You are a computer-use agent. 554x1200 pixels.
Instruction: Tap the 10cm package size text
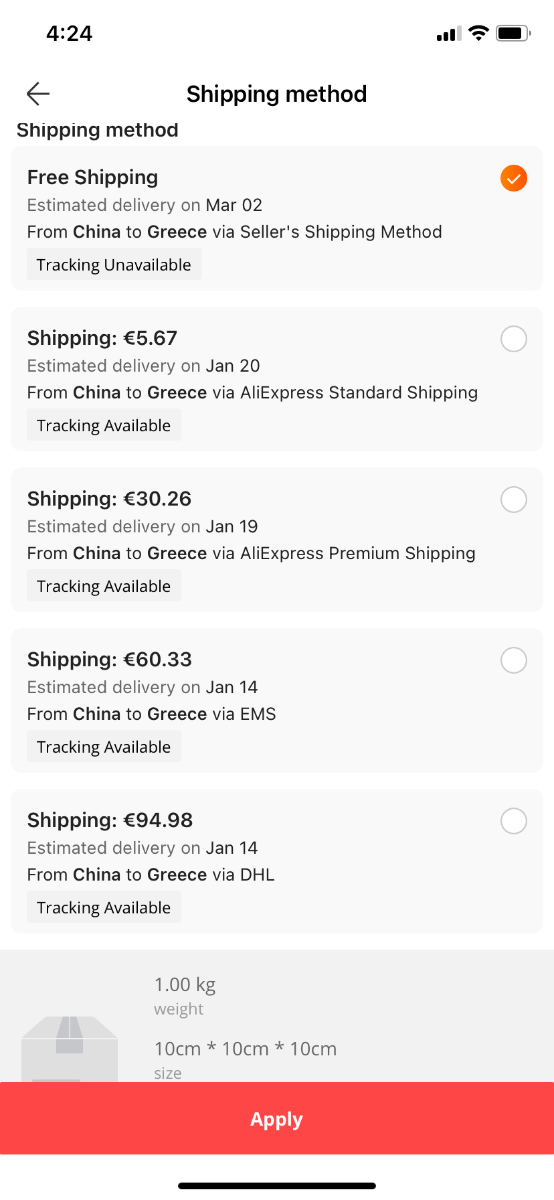pos(245,1049)
